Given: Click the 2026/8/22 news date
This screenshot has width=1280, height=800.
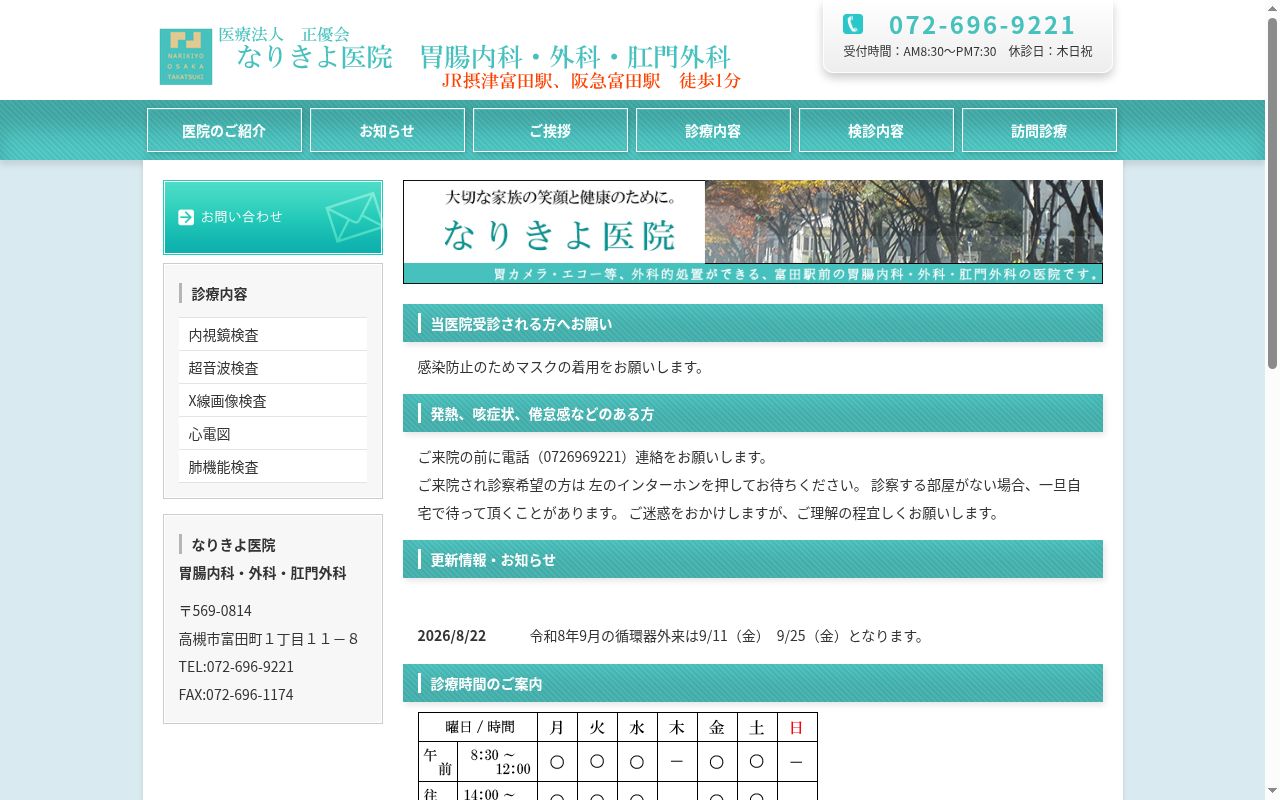Looking at the screenshot, I should (452, 636).
